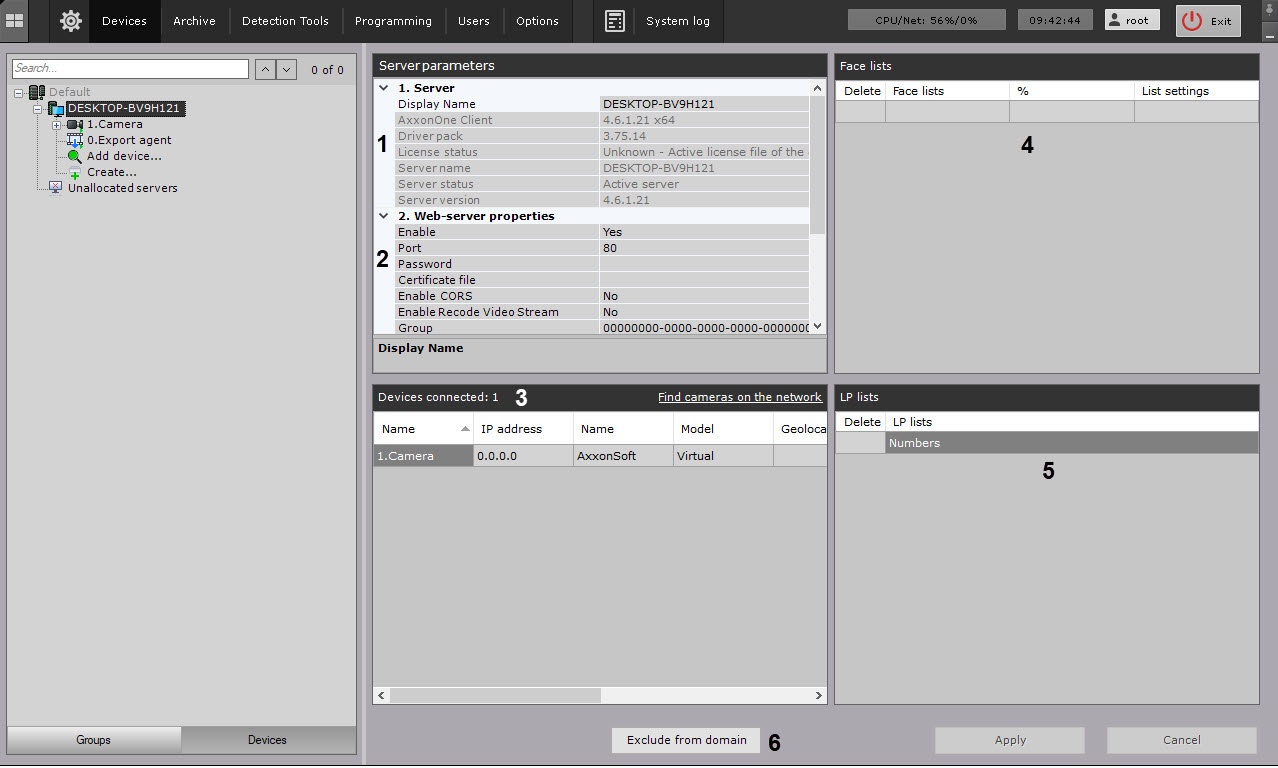
Task: Expand the 1.Camera tree node
Action: (57, 125)
